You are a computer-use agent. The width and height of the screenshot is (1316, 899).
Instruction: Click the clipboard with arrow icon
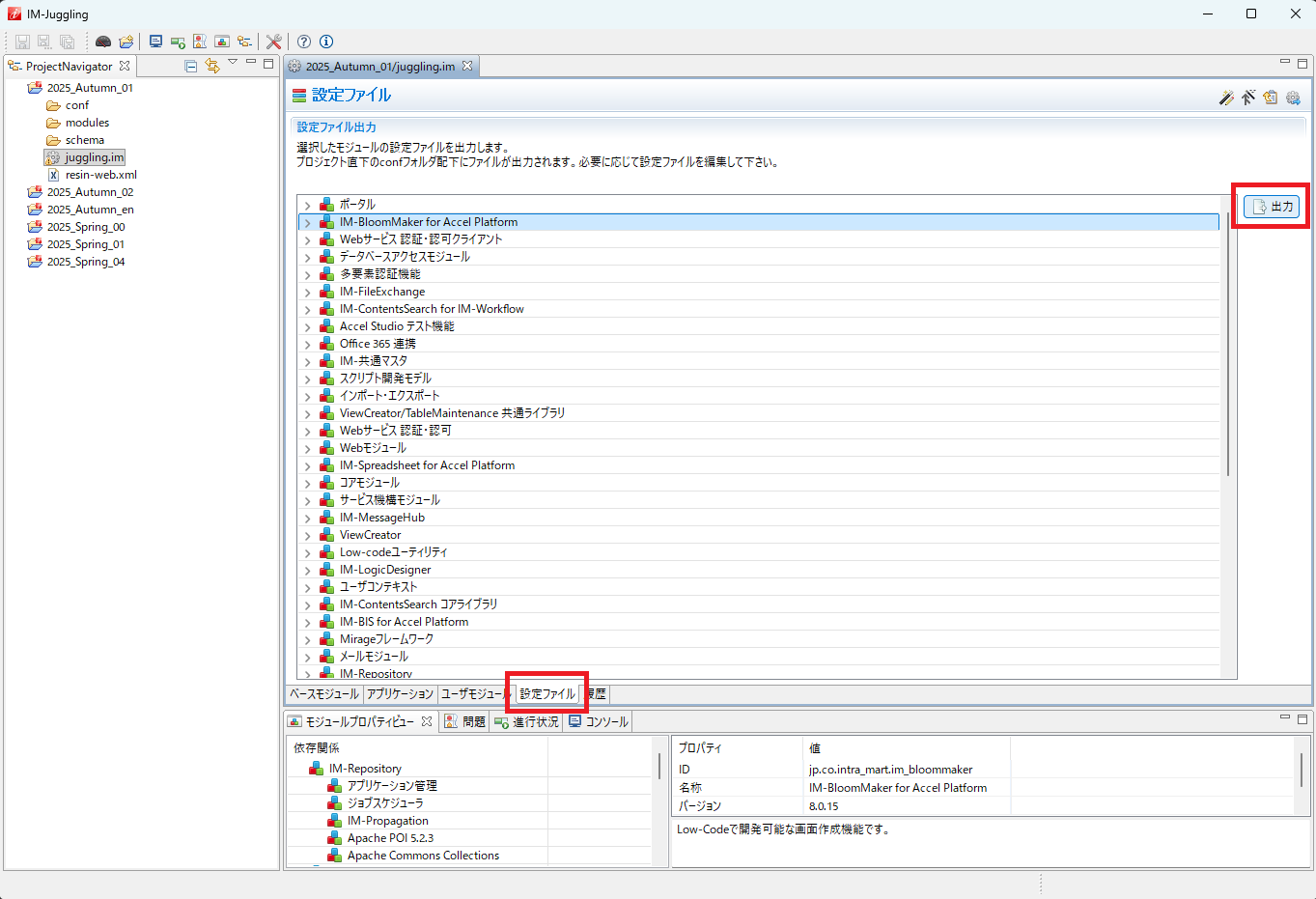(1271, 98)
